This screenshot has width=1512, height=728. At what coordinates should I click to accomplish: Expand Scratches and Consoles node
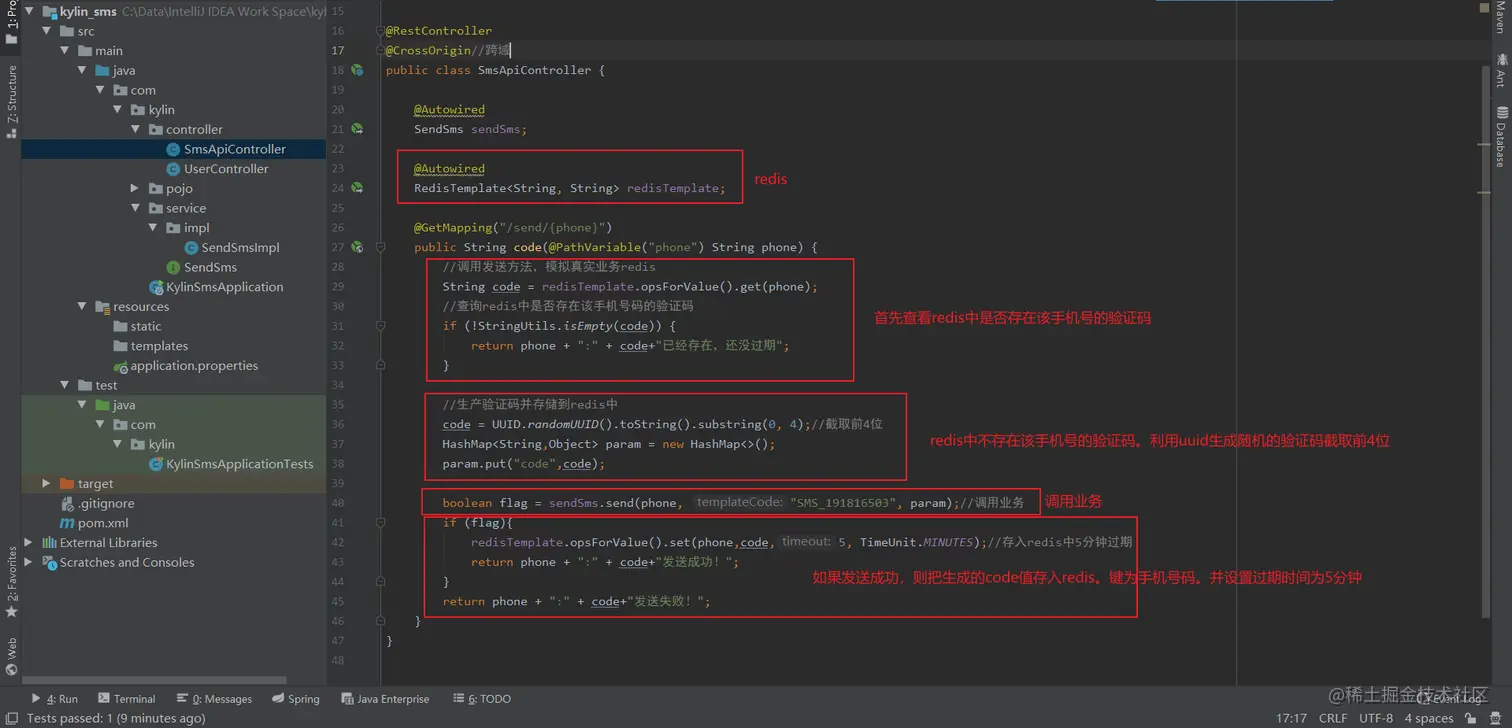click(x=28, y=562)
